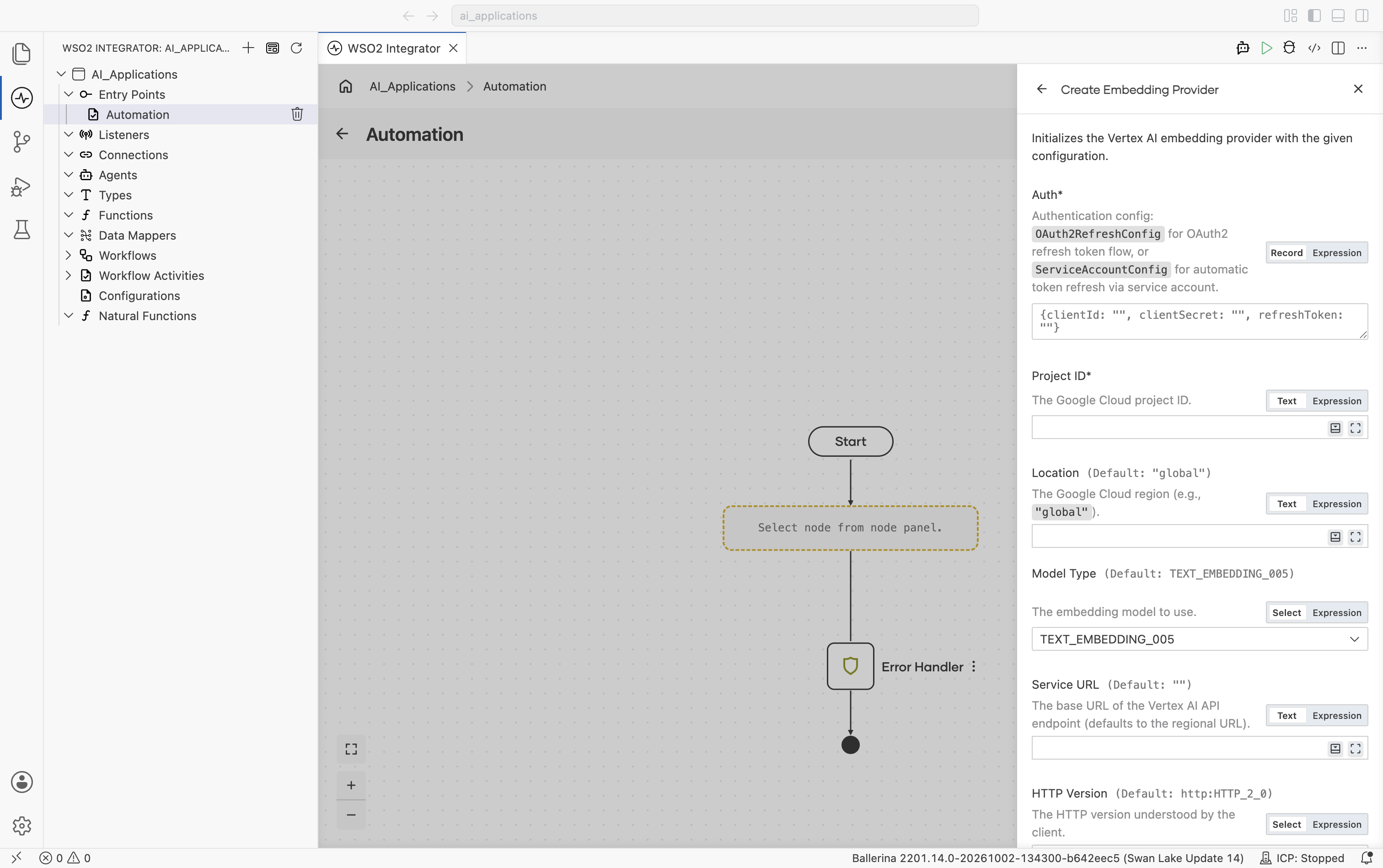Switch Auth field to Record mode
The height and width of the screenshot is (868, 1383).
click(x=1287, y=252)
